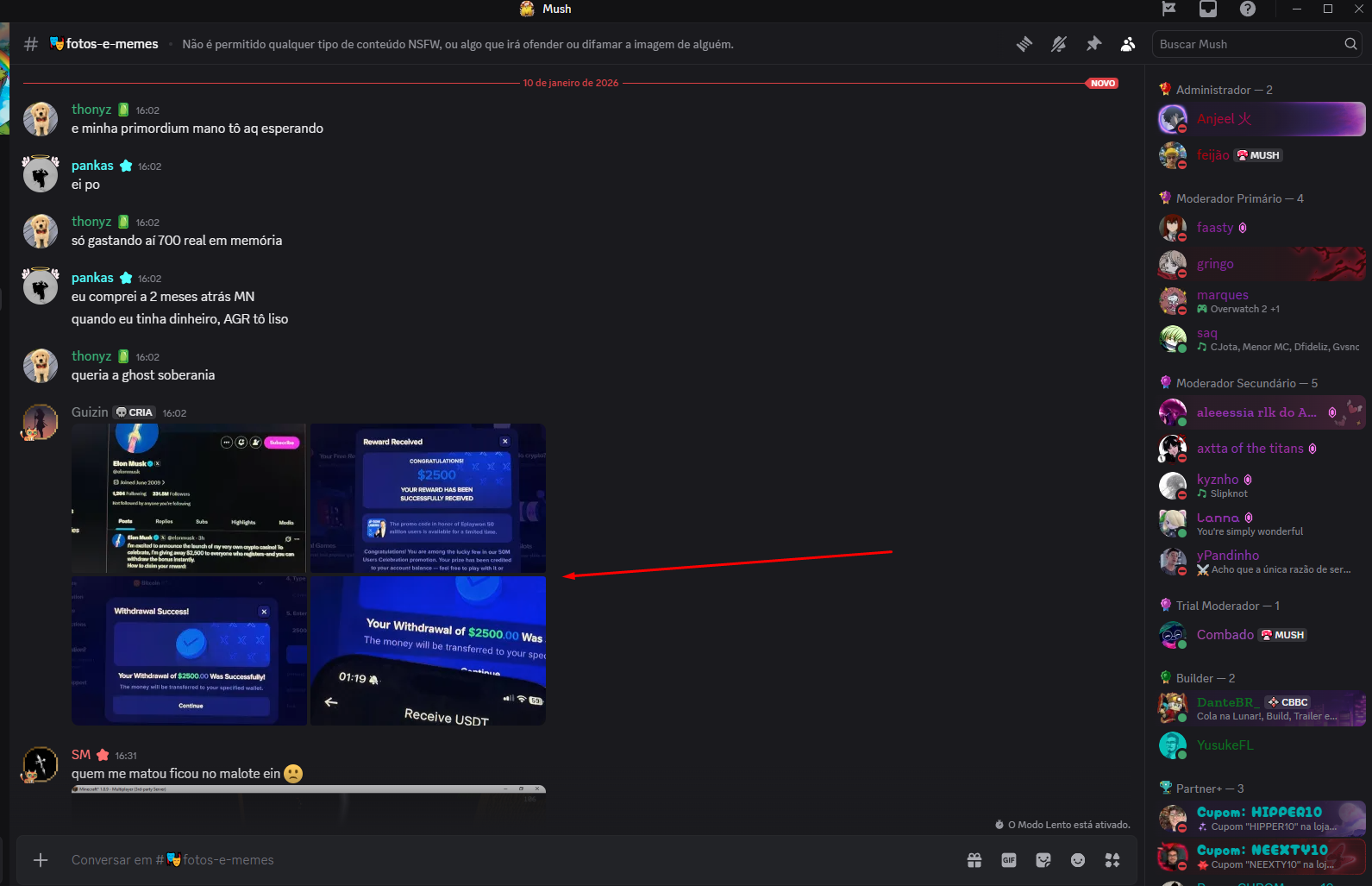Screen dimensions: 1372x886
Task: Click the 'Builder — 2' role header
Action: tap(1205, 678)
